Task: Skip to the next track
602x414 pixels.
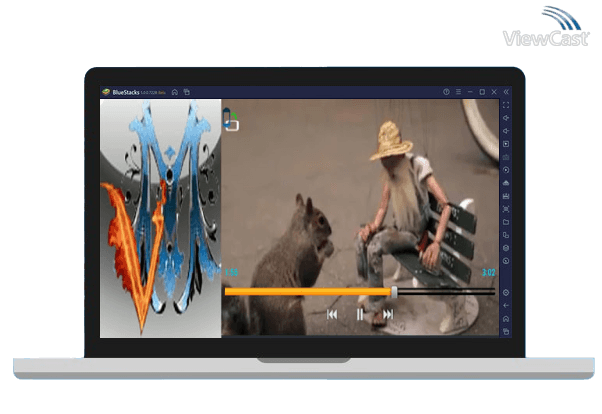Action: tap(388, 315)
